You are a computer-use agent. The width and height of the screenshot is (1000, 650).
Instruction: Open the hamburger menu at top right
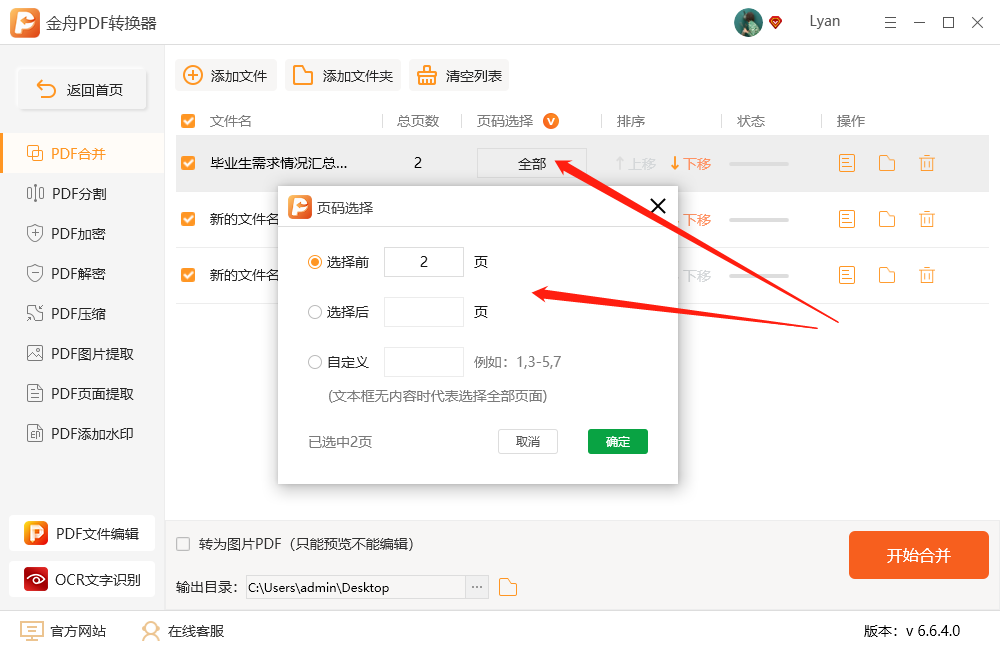click(x=890, y=21)
